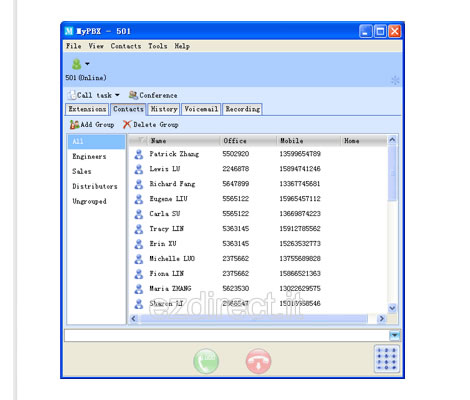This screenshot has width=470, height=400.
Task: Click contact icon of Maria ZHANG
Action: [x=139, y=289]
